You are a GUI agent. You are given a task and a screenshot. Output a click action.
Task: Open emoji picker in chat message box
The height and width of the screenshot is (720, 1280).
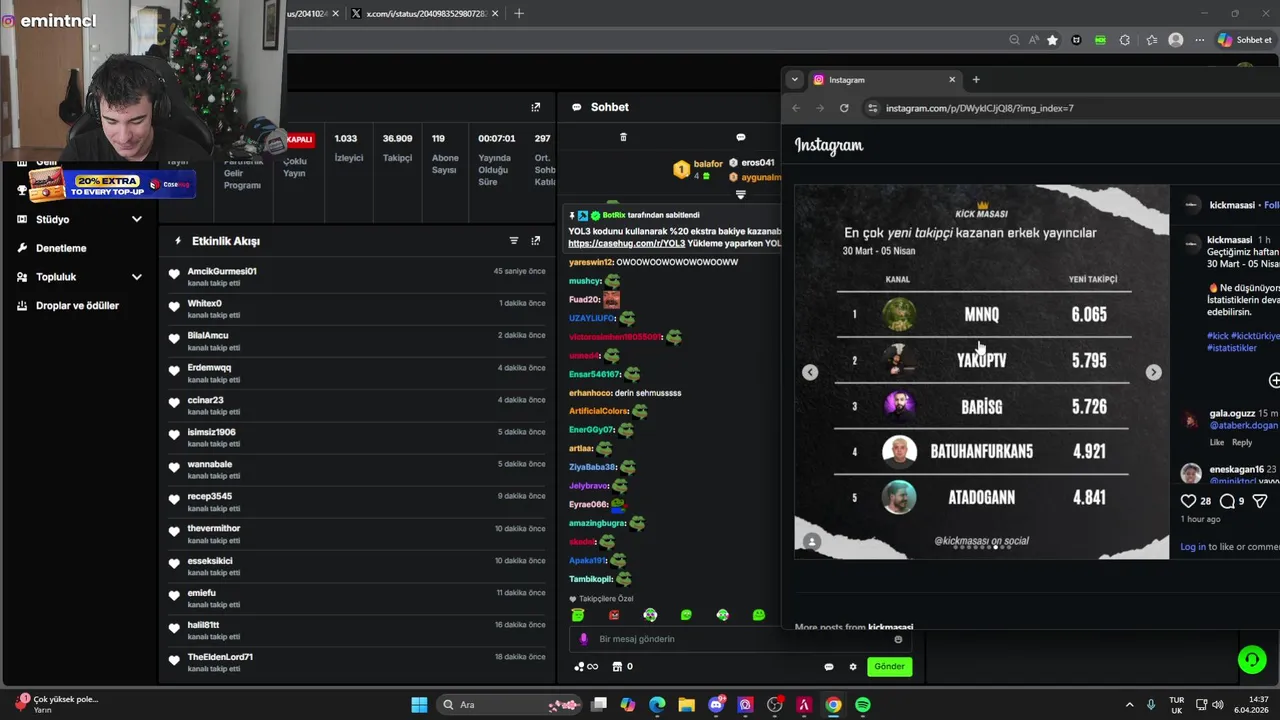(898, 639)
